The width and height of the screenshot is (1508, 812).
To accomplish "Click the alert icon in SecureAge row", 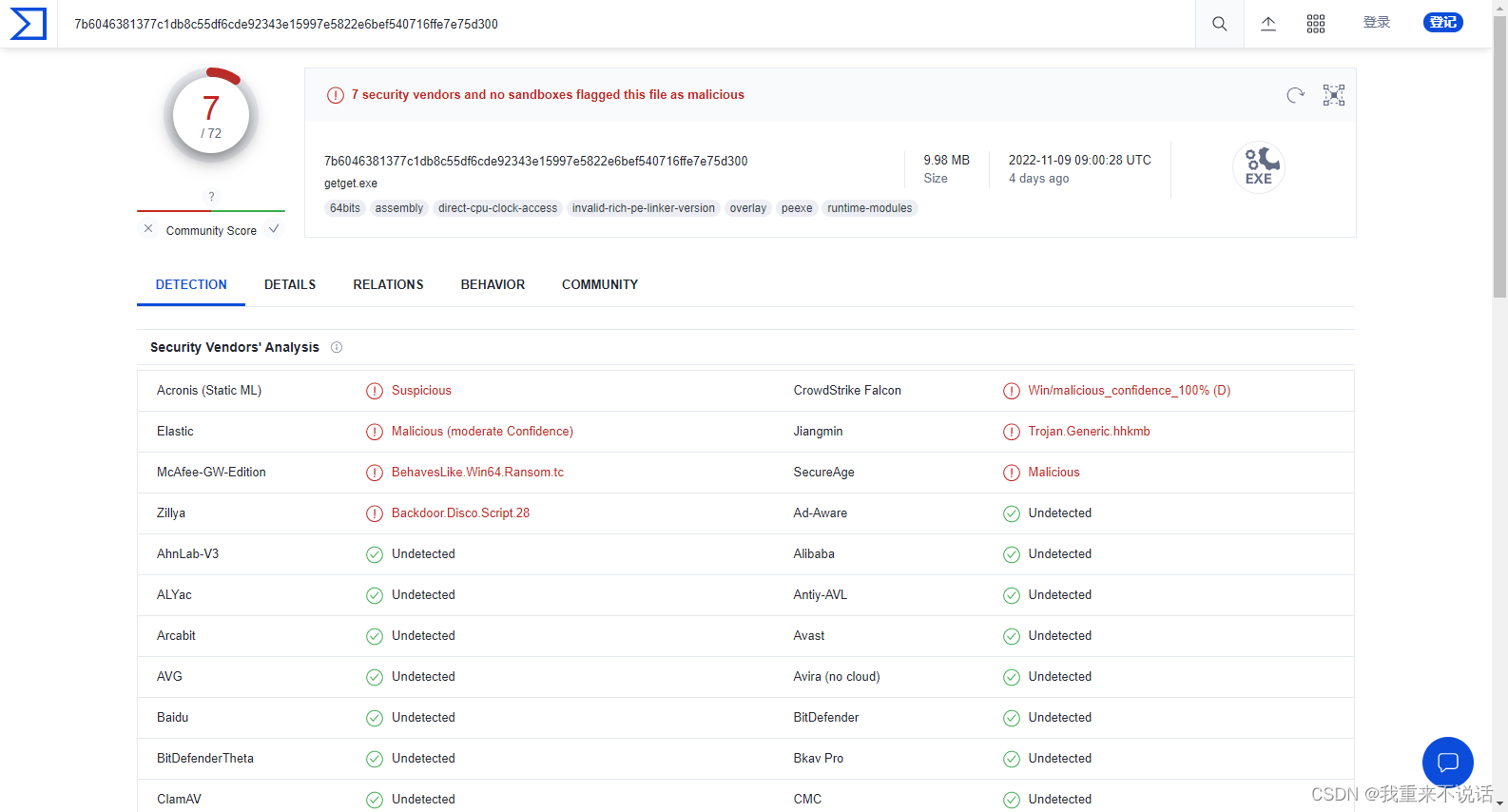I will (x=1012, y=473).
